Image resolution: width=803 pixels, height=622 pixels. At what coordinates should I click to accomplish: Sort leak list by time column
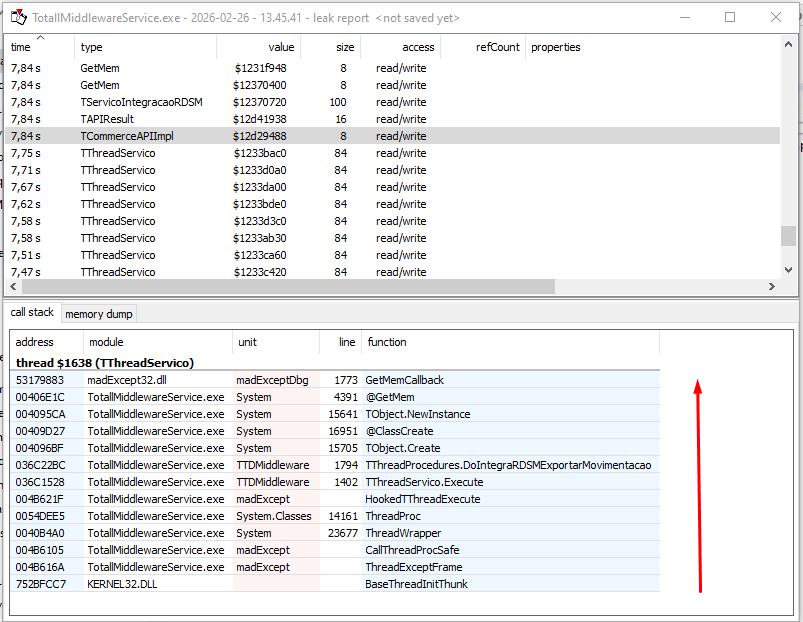click(40, 47)
